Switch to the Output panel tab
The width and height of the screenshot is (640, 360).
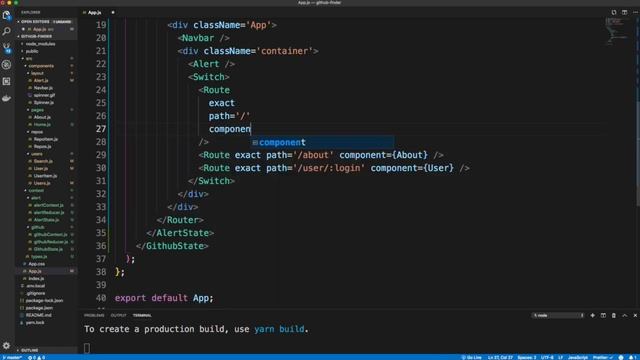point(118,316)
